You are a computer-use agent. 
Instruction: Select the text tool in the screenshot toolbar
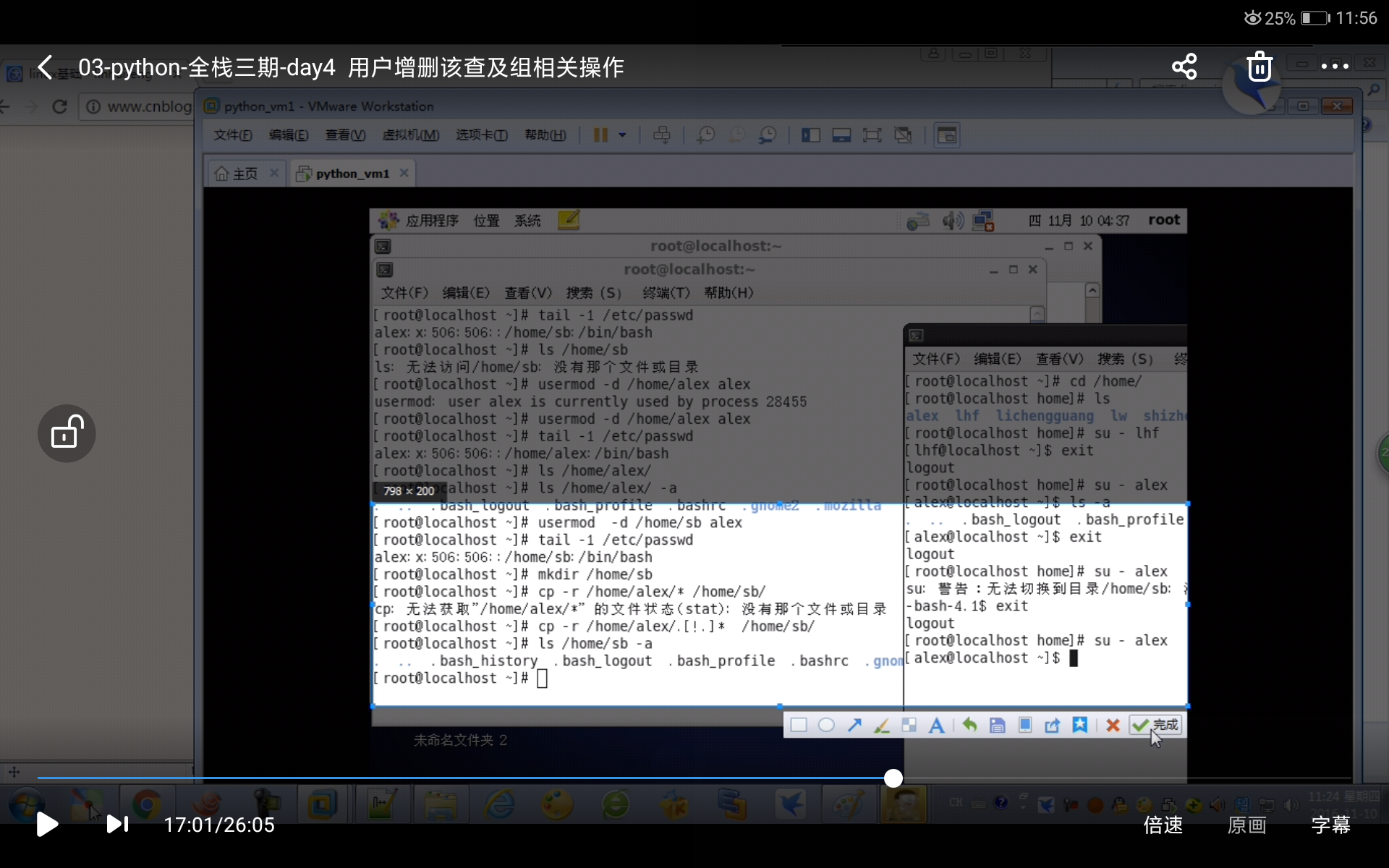coord(936,725)
